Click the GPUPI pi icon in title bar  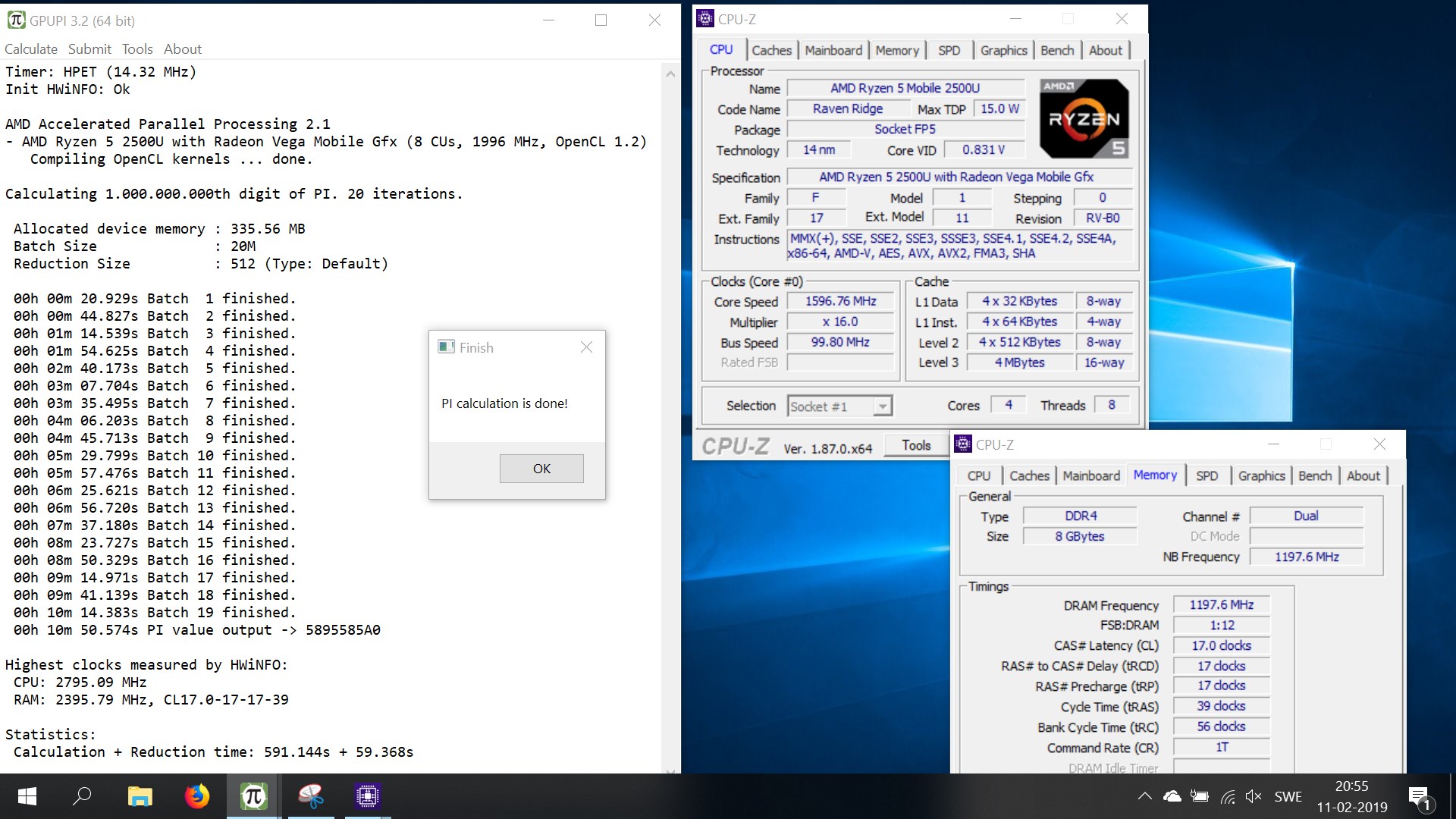click(16, 20)
